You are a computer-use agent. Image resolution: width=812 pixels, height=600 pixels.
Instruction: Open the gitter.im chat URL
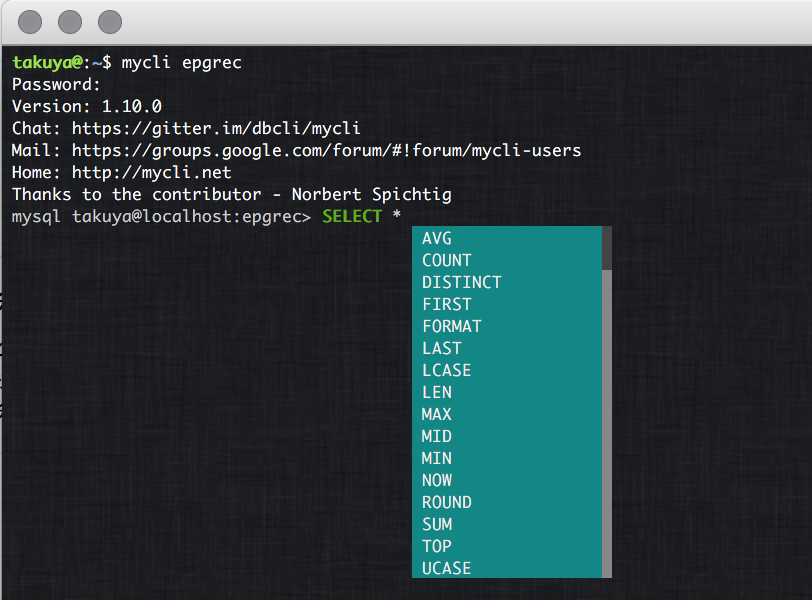pos(216,128)
